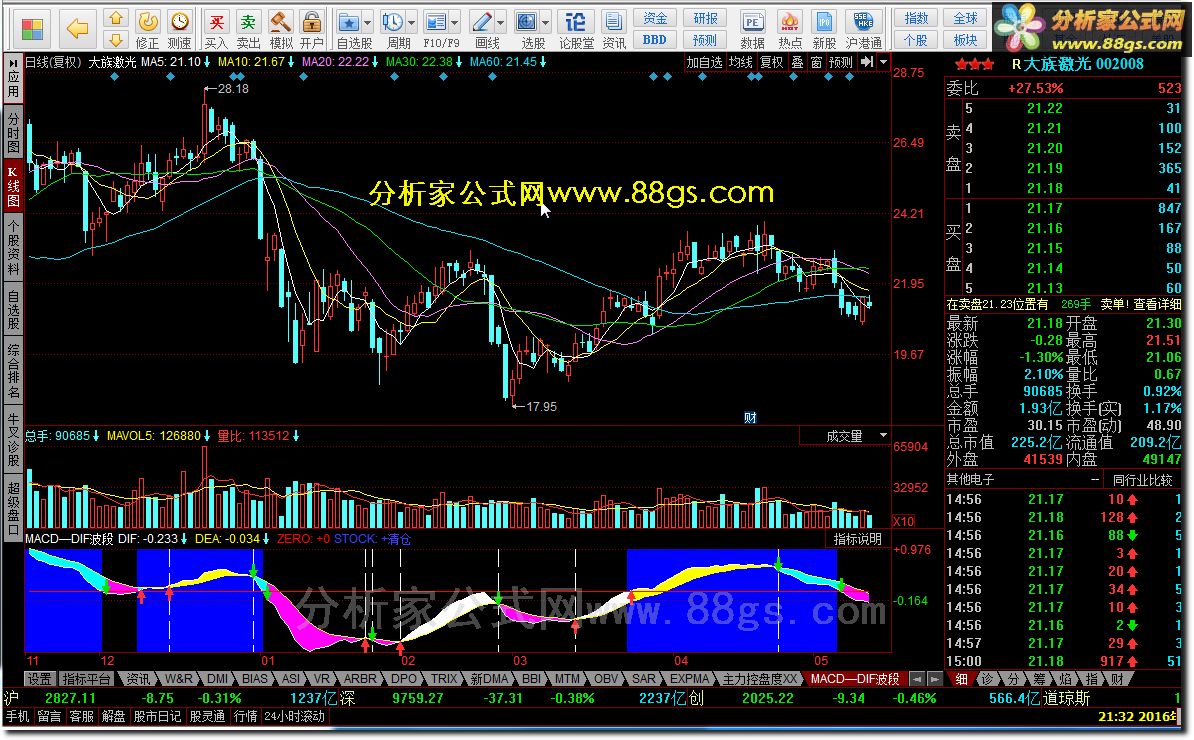Select the W&R indicator tab

(x=178, y=678)
